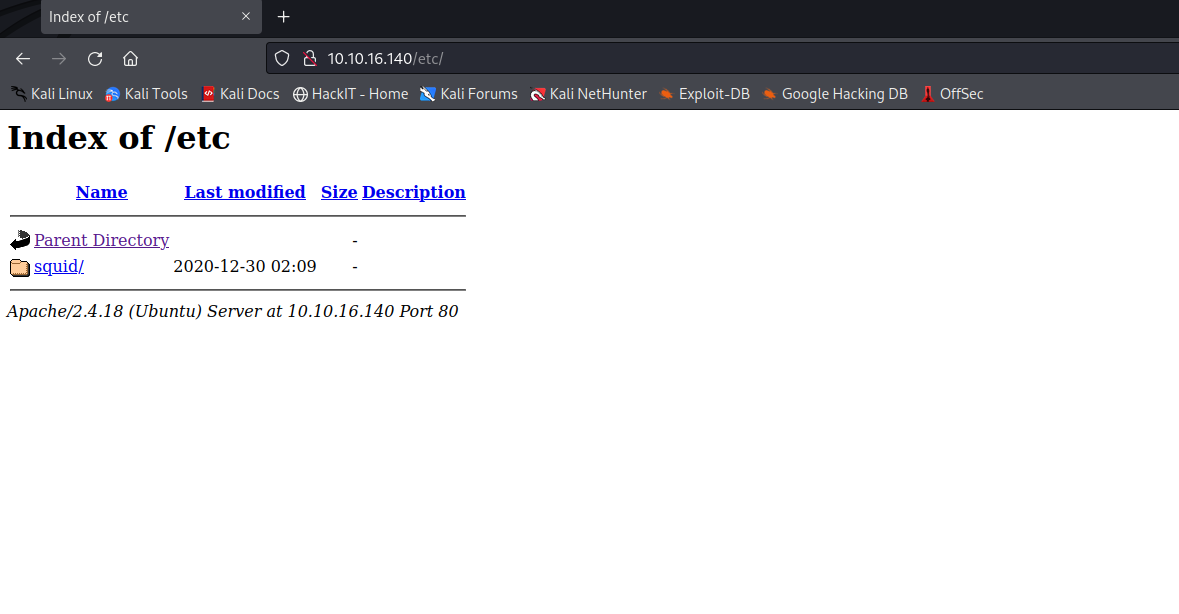Click the date 2020-12-30 02:09

[x=245, y=267]
